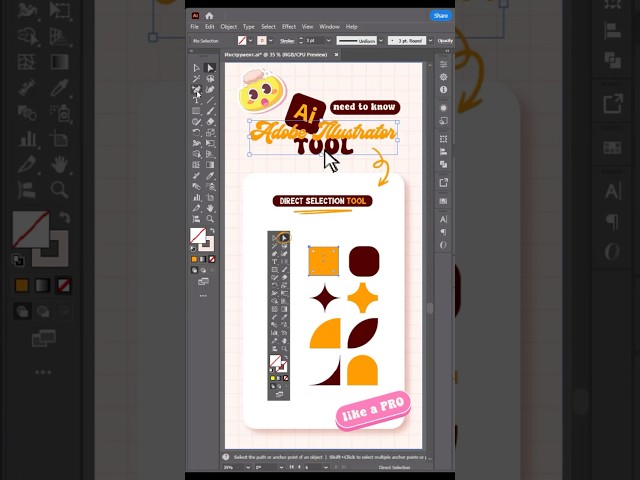Open the Pathfinder panel icon
The height and width of the screenshot is (480, 640).
tap(443, 164)
